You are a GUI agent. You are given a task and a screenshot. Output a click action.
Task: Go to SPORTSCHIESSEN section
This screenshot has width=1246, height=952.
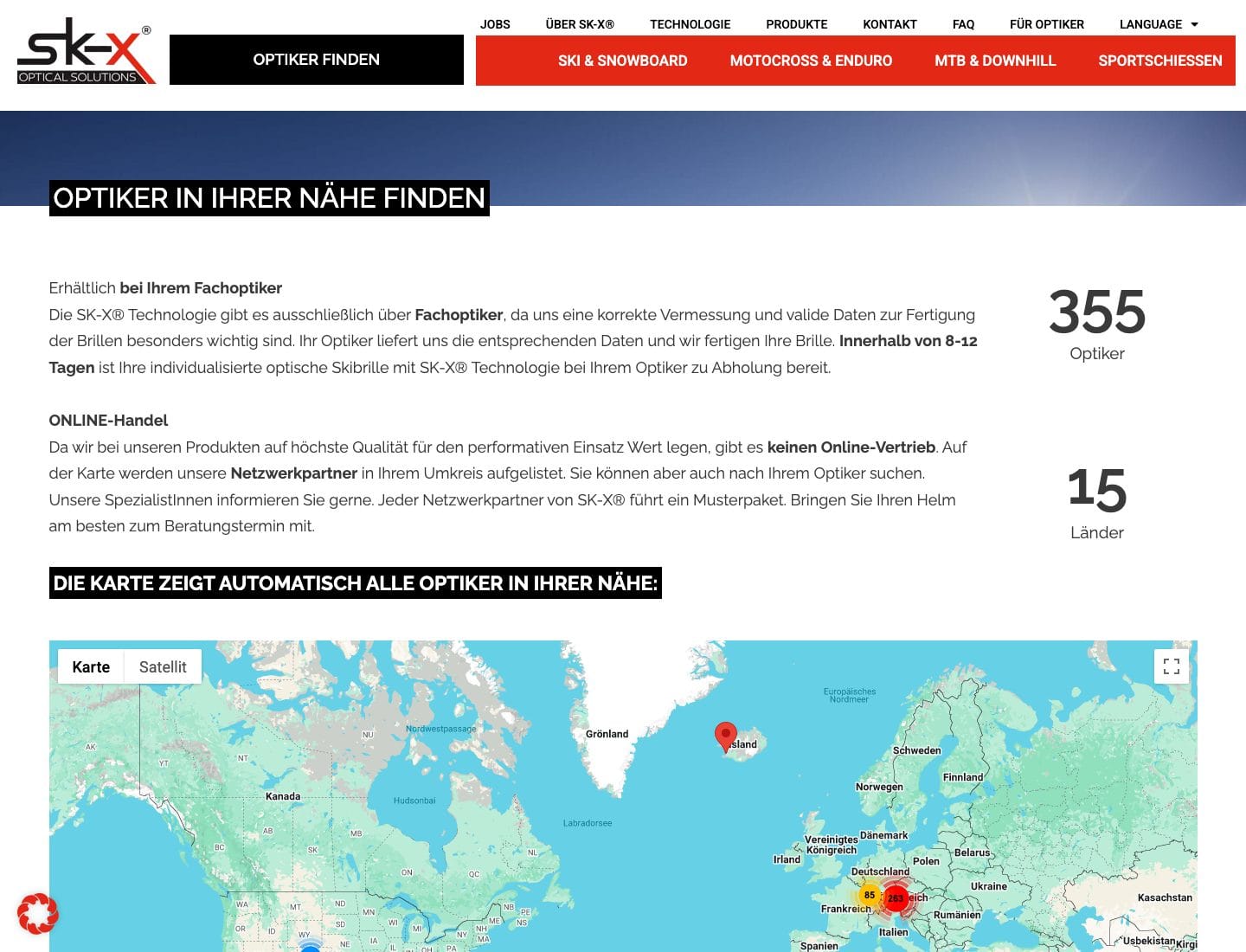coord(1160,61)
